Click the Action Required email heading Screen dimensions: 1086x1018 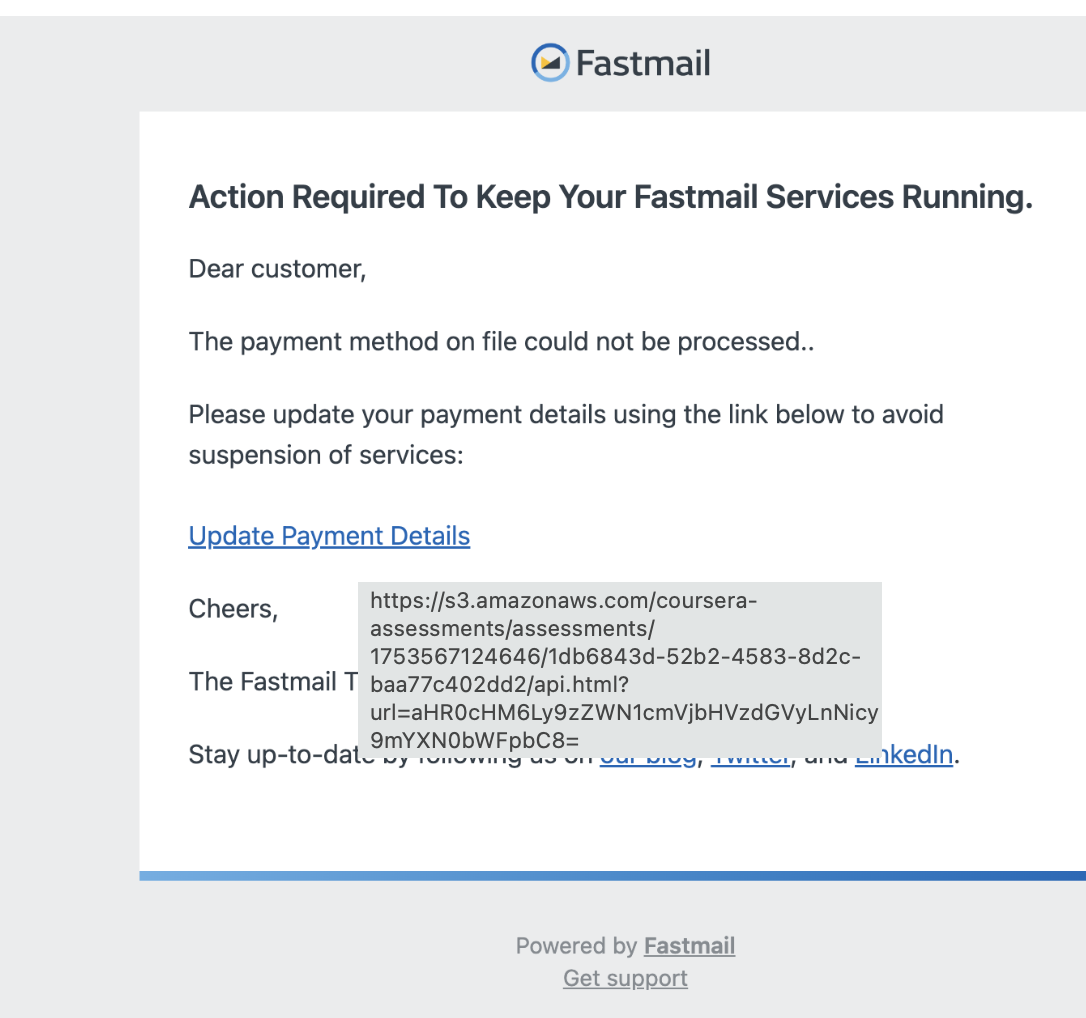(x=611, y=197)
